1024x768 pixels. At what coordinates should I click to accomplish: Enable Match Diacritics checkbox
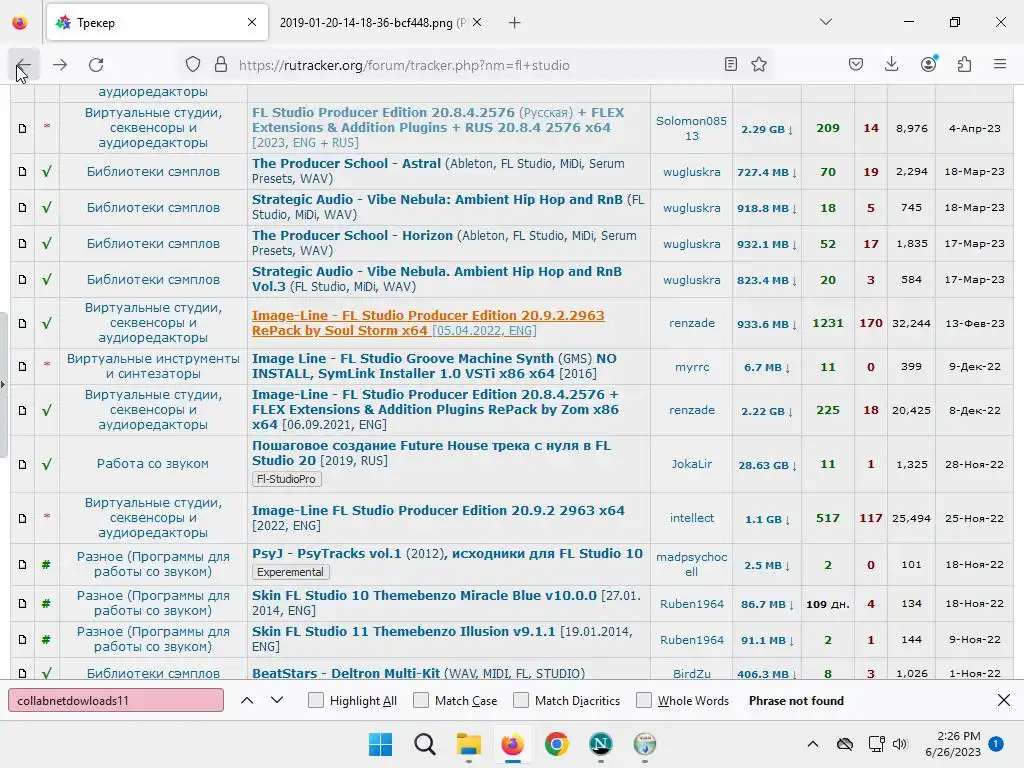coord(521,701)
